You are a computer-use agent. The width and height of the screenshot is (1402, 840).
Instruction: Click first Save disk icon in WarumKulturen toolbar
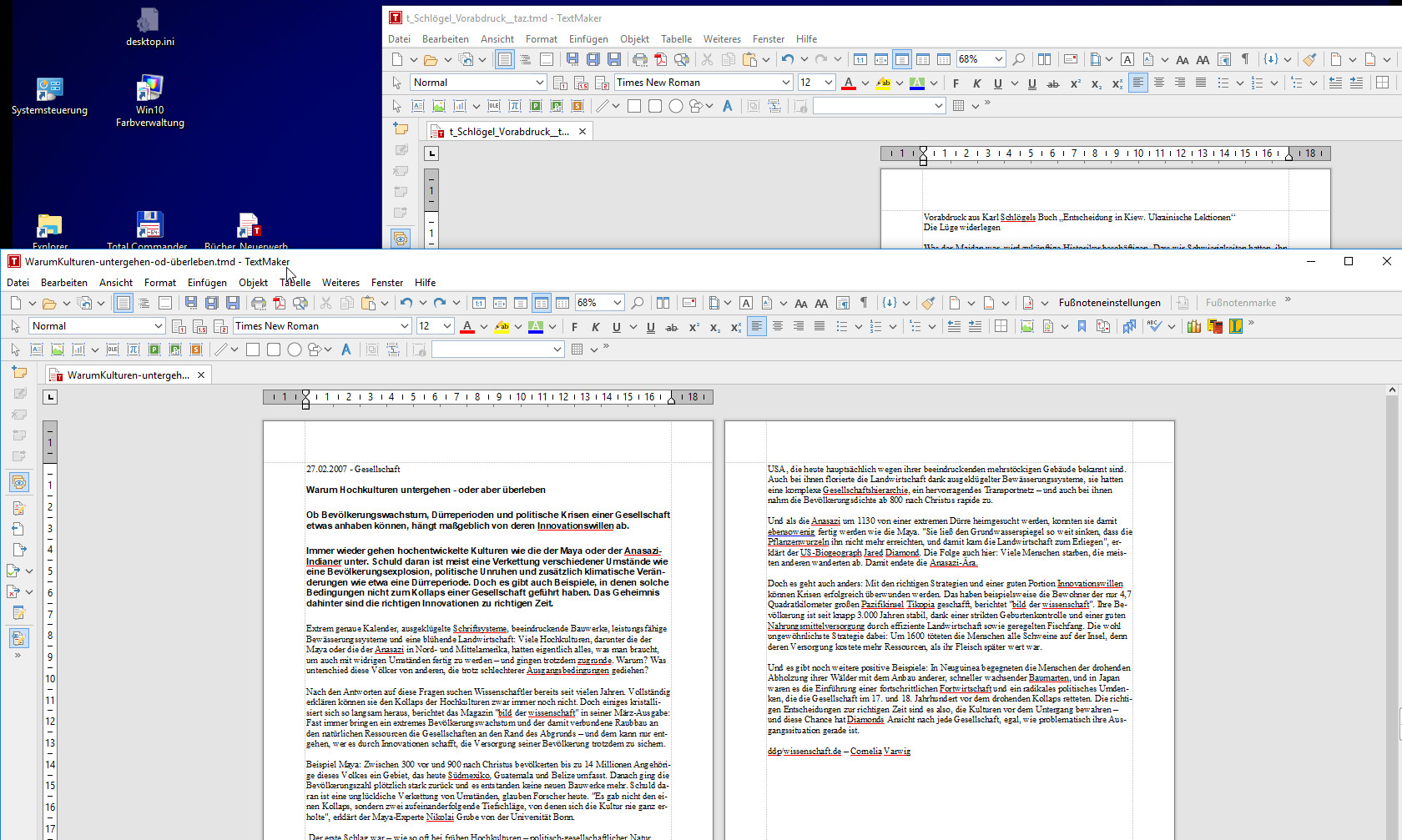pyautogui.click(x=191, y=303)
